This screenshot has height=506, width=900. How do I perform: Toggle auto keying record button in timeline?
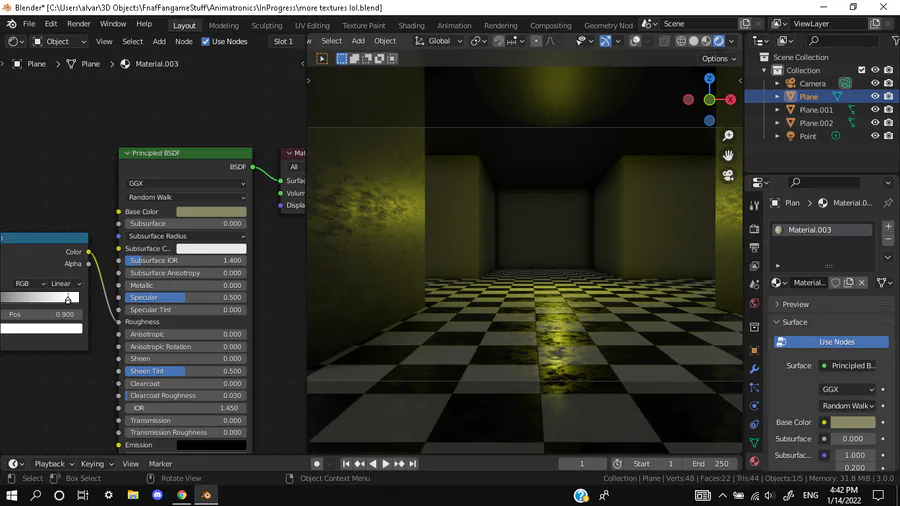(x=317, y=464)
